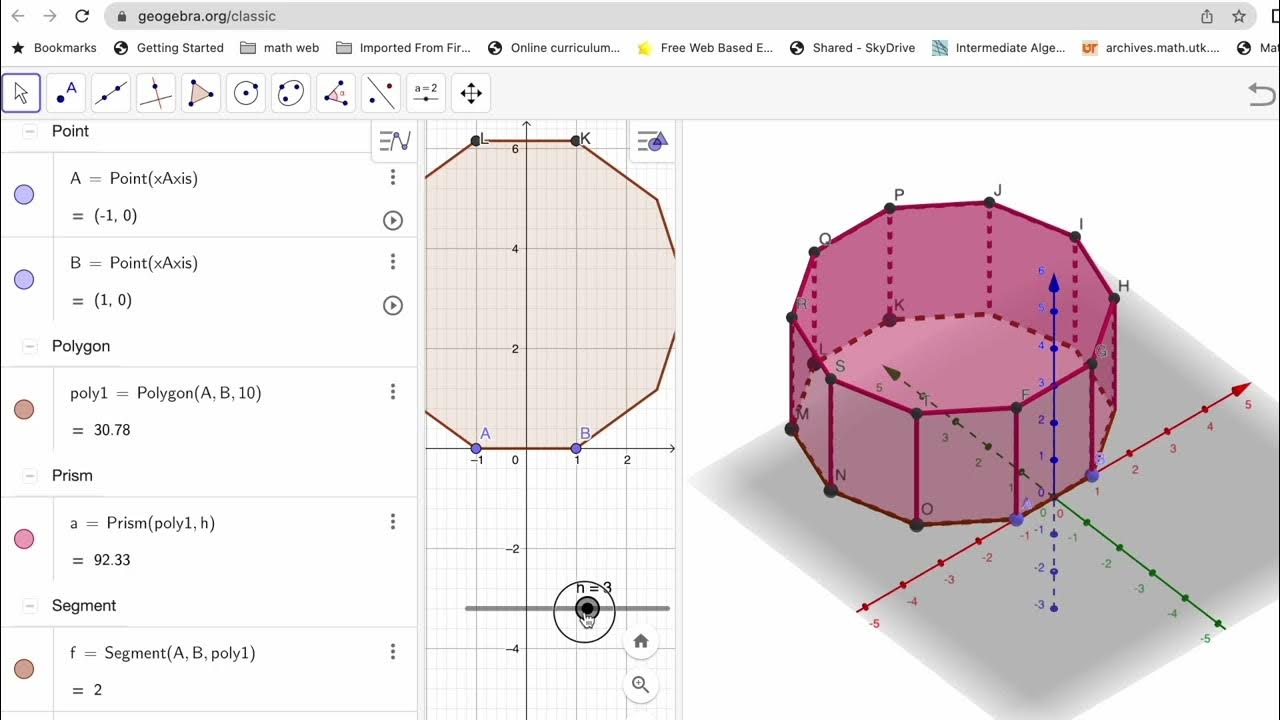Screen dimensions: 1280x720
Task: Toggle visibility of segment f
Action: click(24, 669)
